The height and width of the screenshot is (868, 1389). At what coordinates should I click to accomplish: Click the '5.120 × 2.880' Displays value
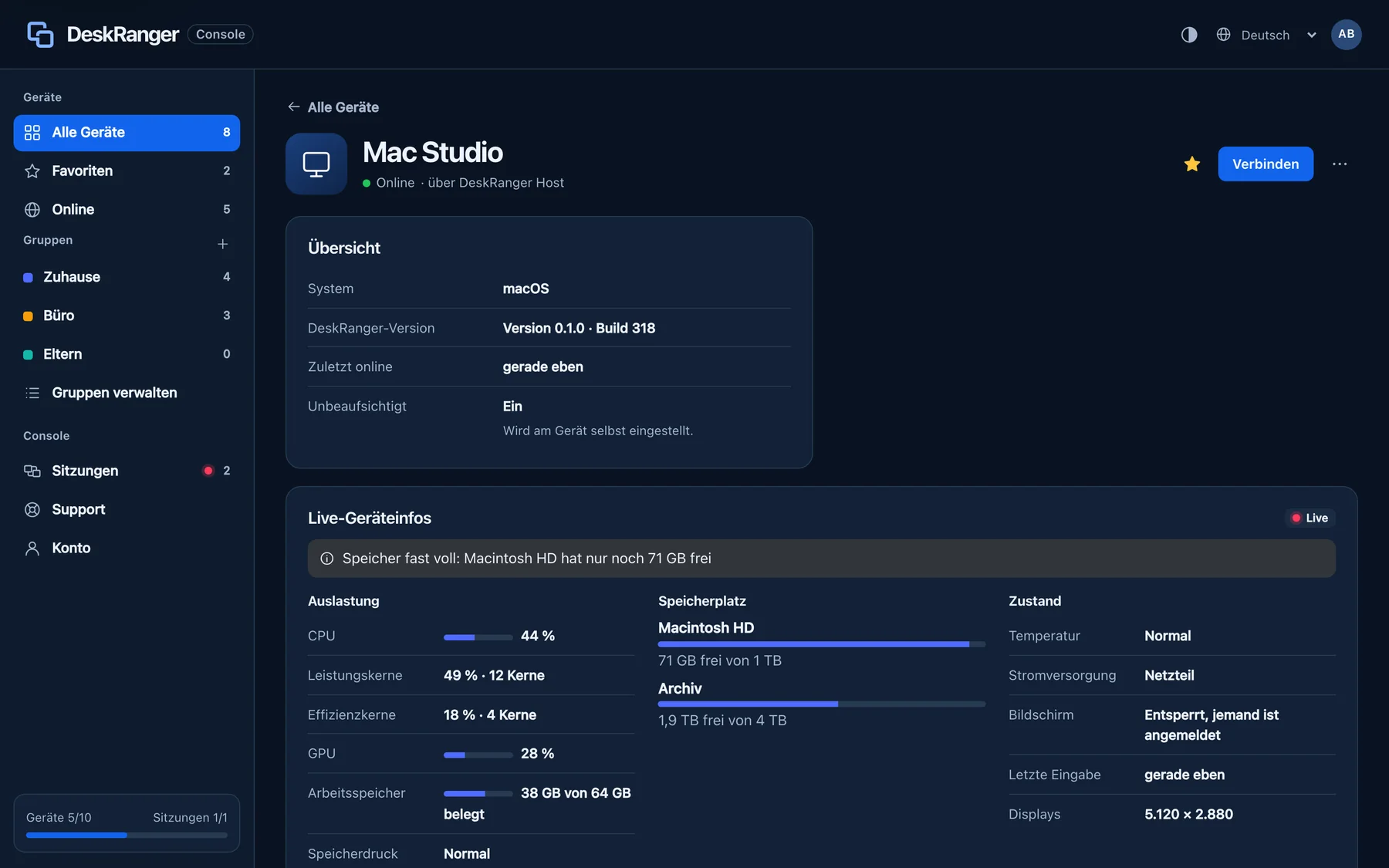tap(1188, 814)
